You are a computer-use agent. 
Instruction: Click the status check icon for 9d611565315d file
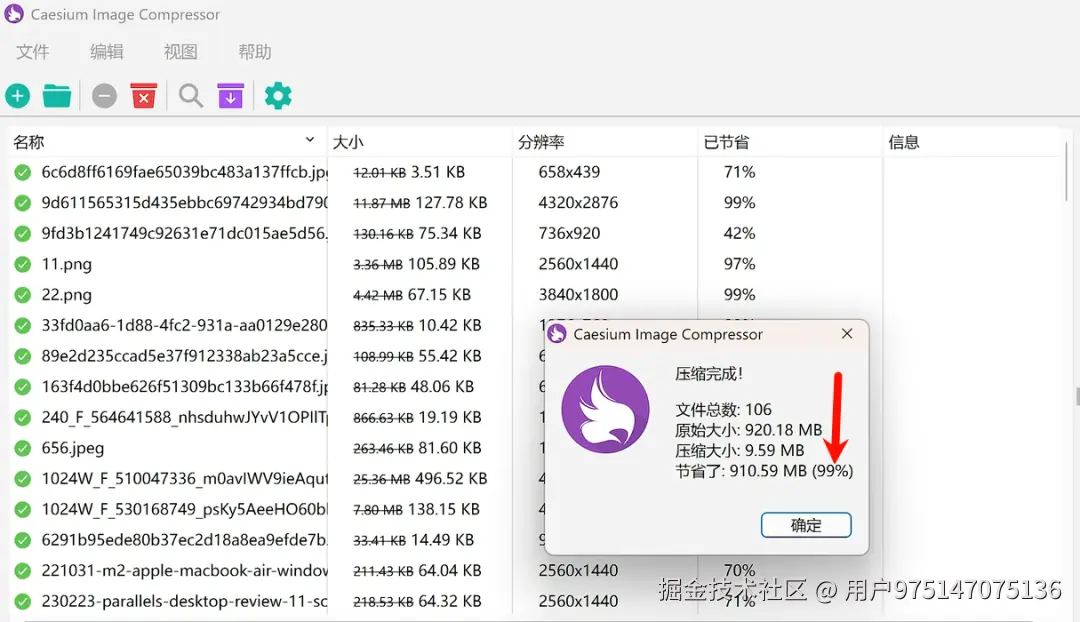pos(23,203)
